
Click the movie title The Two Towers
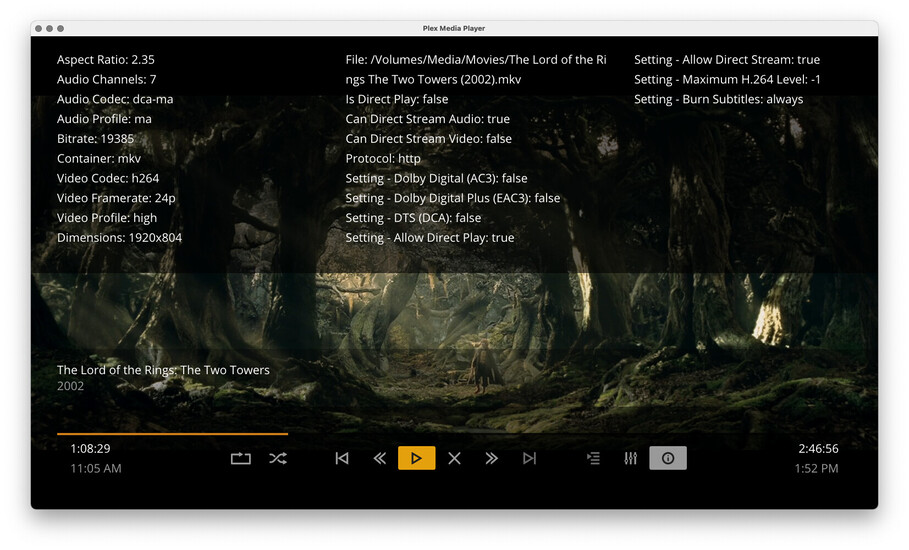[x=163, y=370]
